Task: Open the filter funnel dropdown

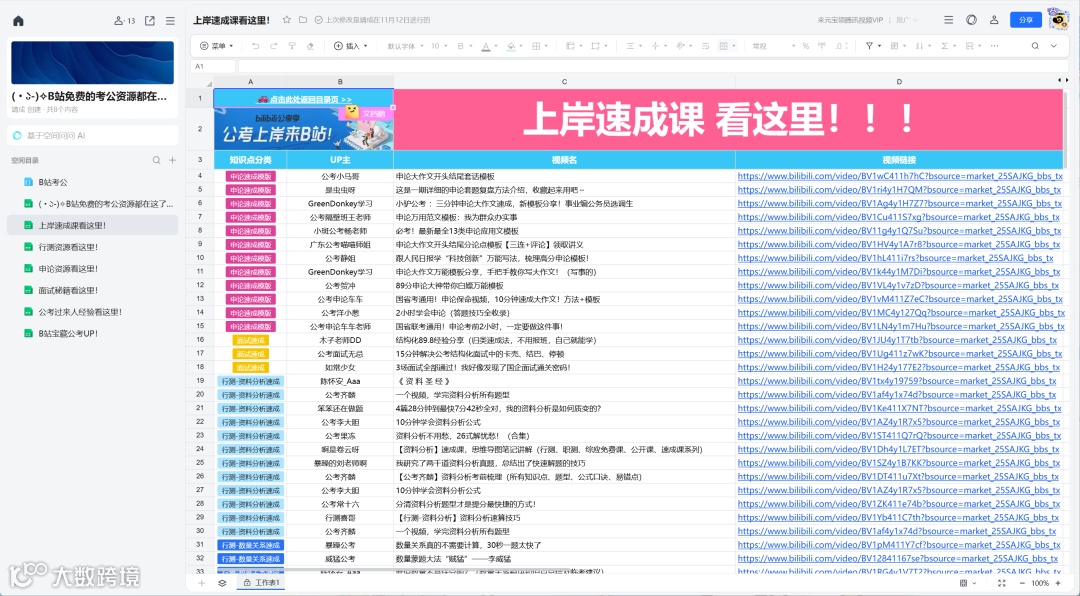Action: point(873,46)
